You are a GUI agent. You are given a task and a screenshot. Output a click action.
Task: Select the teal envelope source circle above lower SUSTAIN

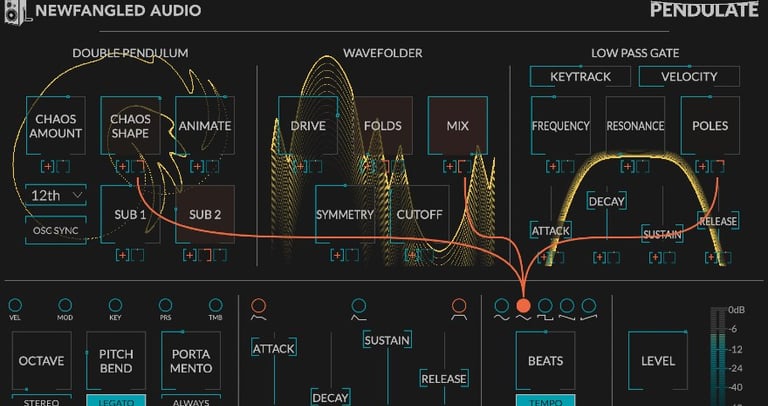[x=359, y=306]
